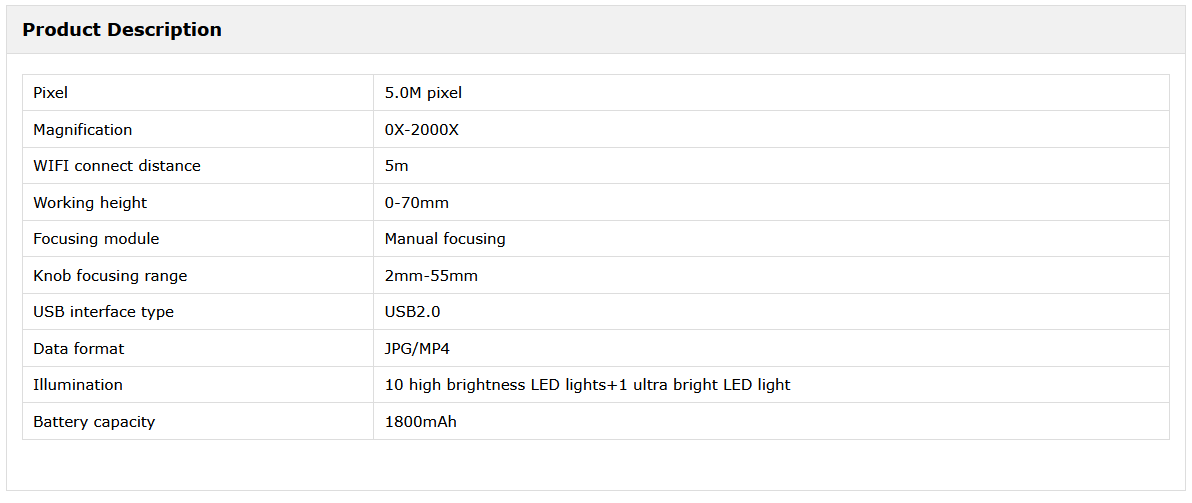Click the 1800mAh battery capacity value
The width and height of the screenshot is (1192, 503).
420,422
